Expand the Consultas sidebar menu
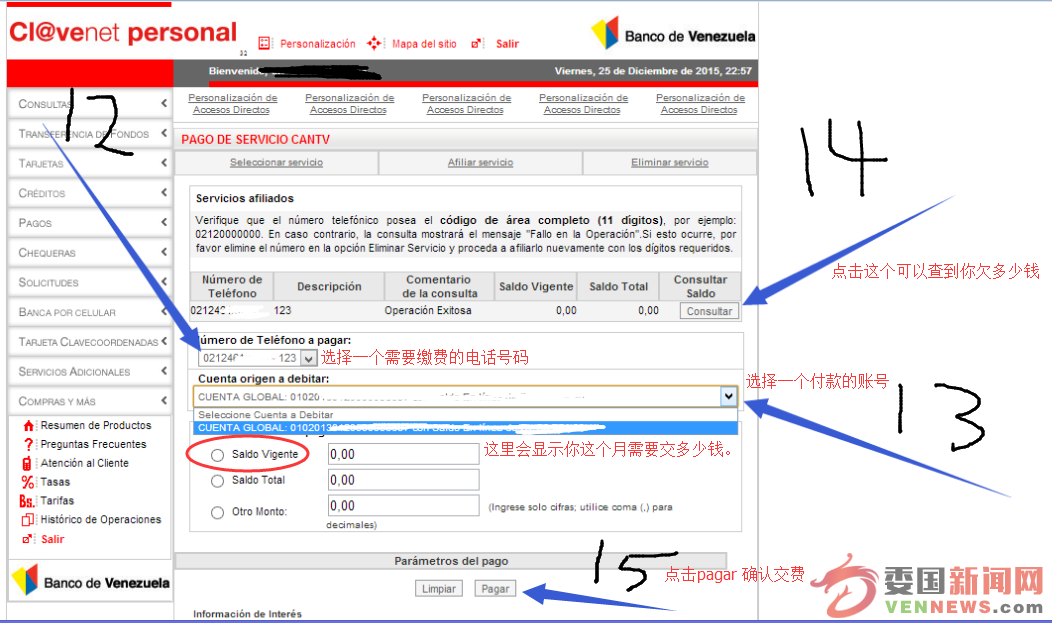This screenshot has width=1052, height=623. 90,104
